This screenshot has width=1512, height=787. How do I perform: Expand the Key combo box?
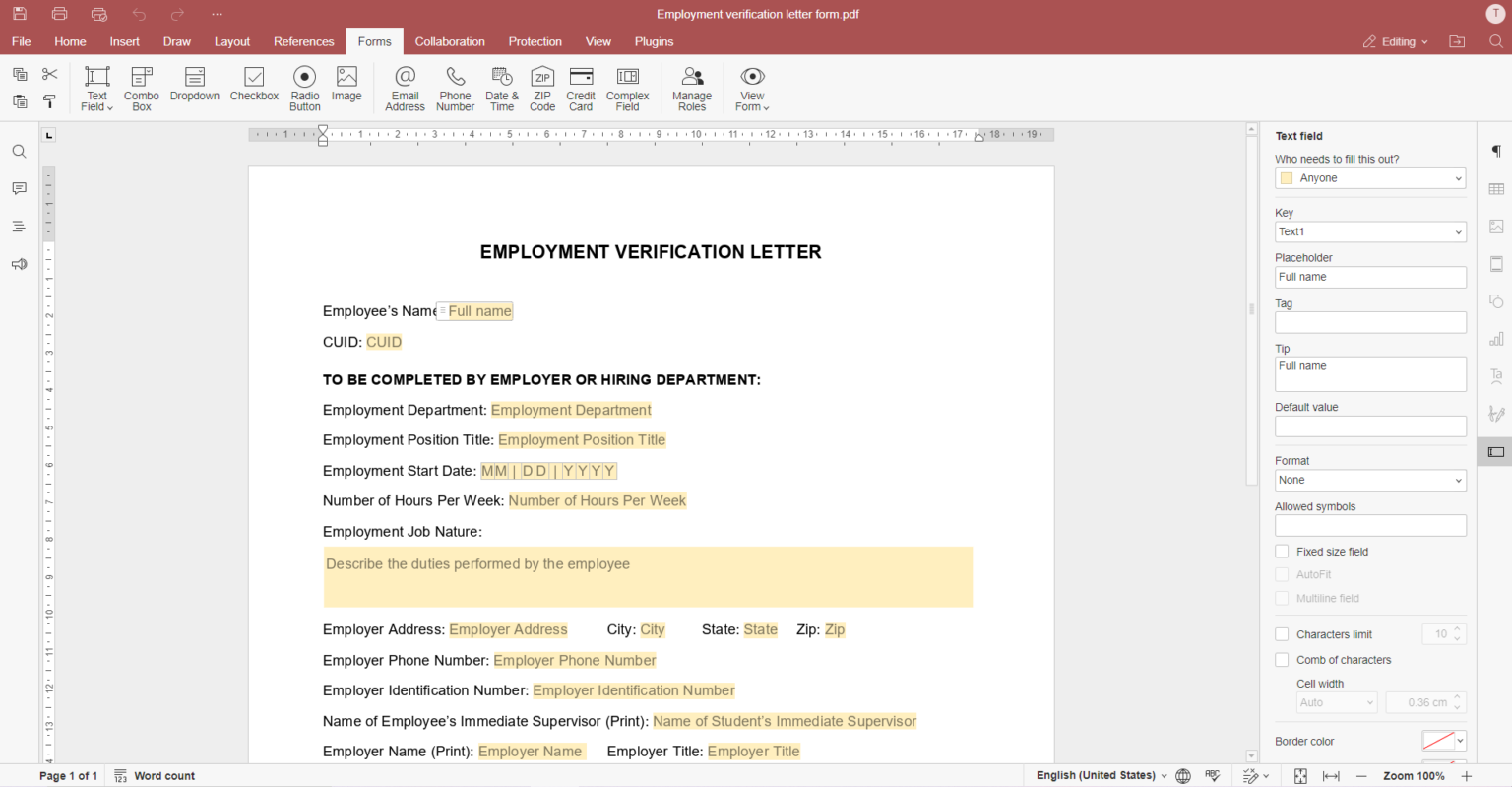pos(1458,232)
